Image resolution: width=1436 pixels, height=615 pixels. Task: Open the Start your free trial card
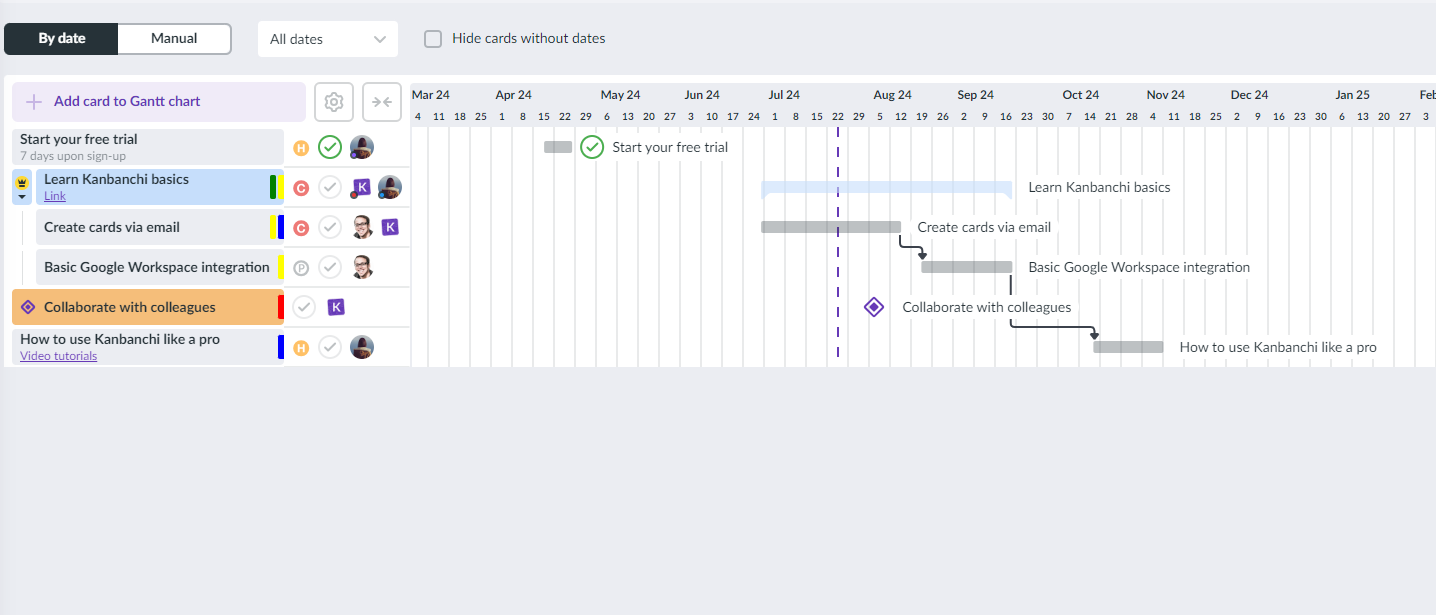148,147
